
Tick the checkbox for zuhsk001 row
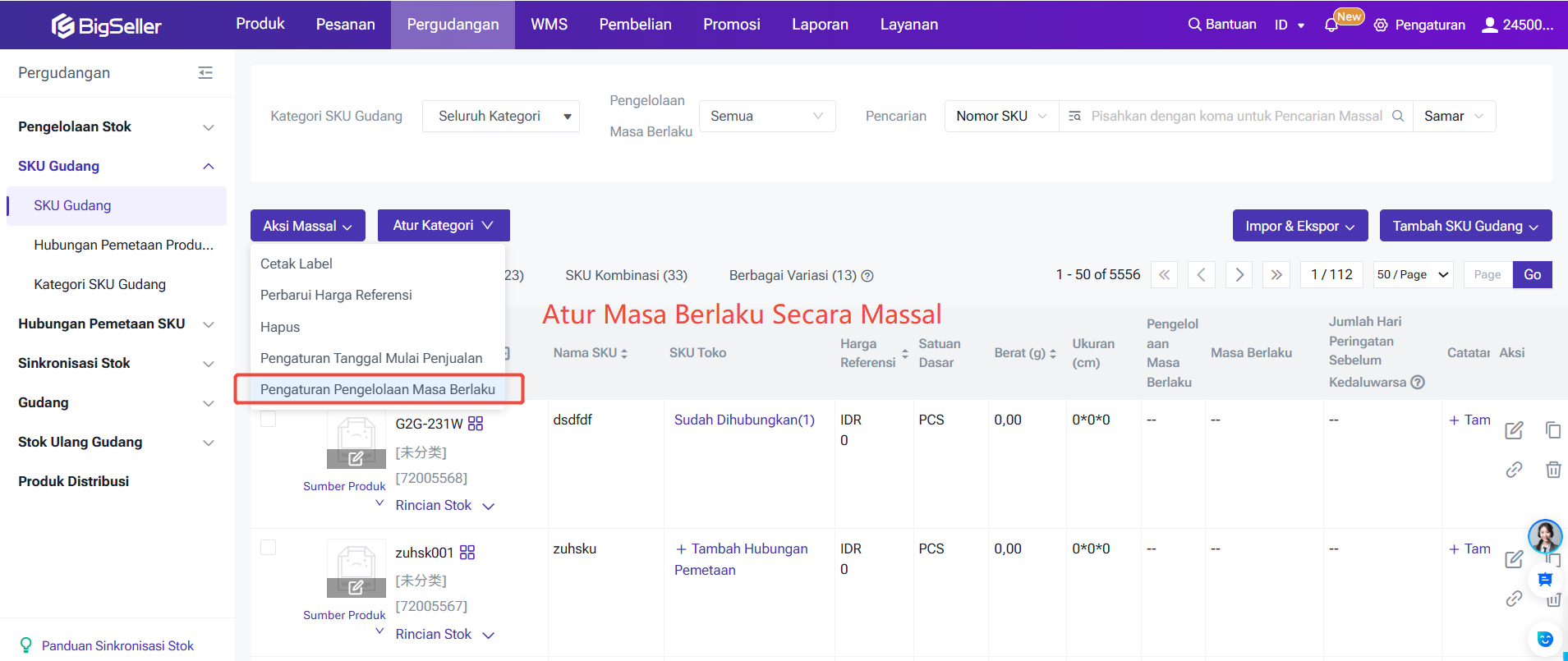(269, 548)
